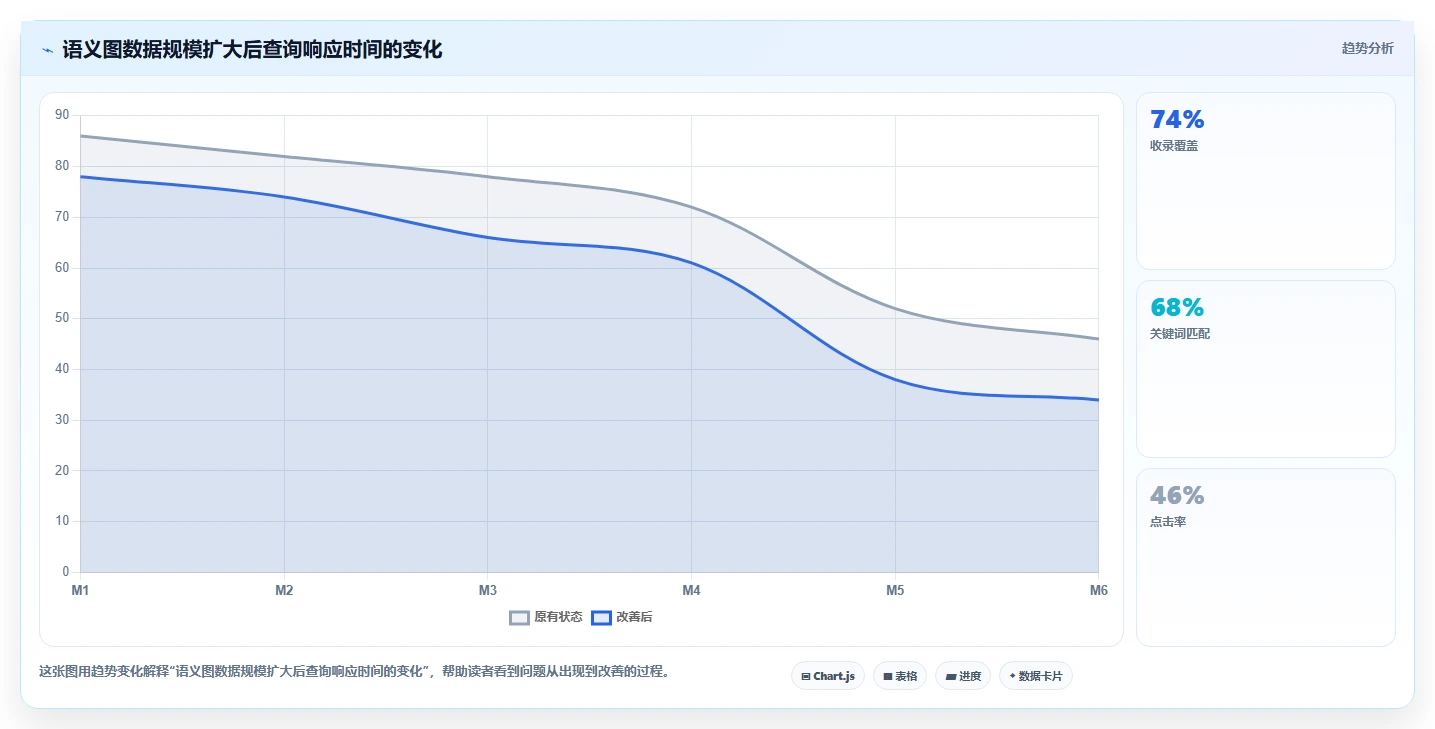Toggle the 原有状态 legend series

[546, 618]
